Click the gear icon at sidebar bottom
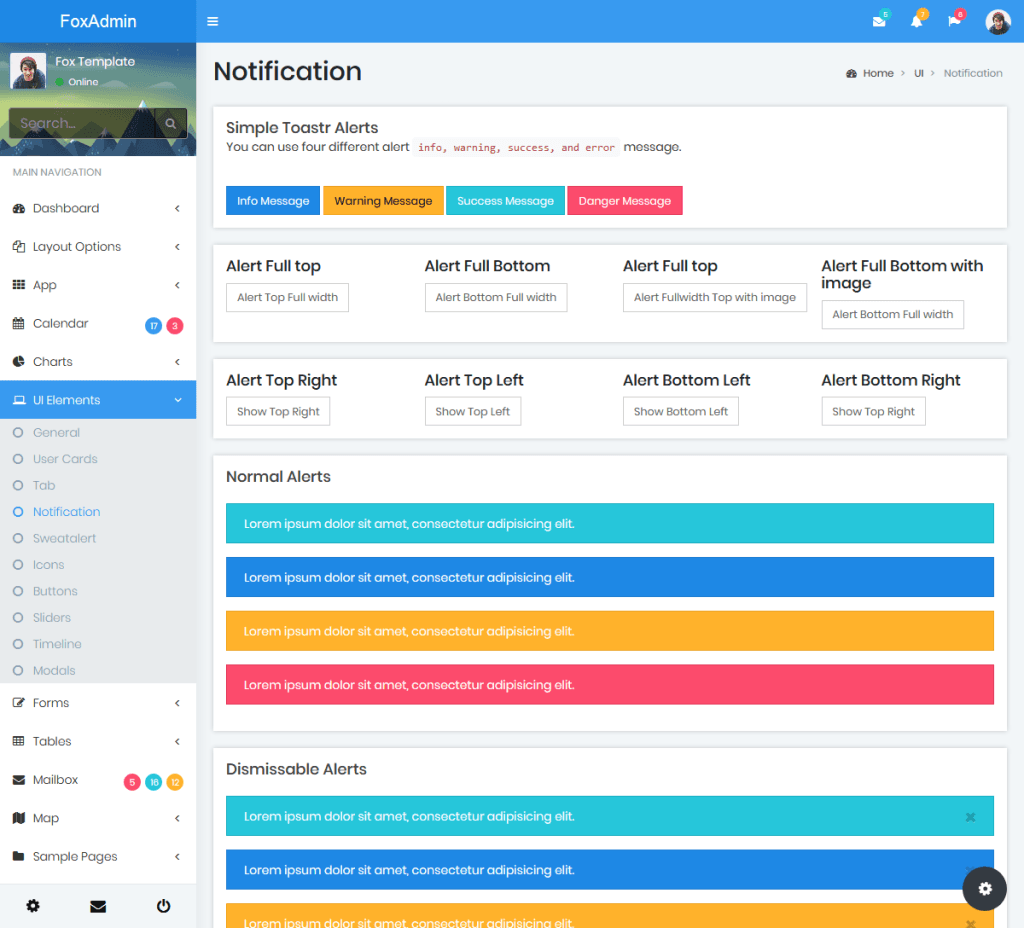 (32, 906)
